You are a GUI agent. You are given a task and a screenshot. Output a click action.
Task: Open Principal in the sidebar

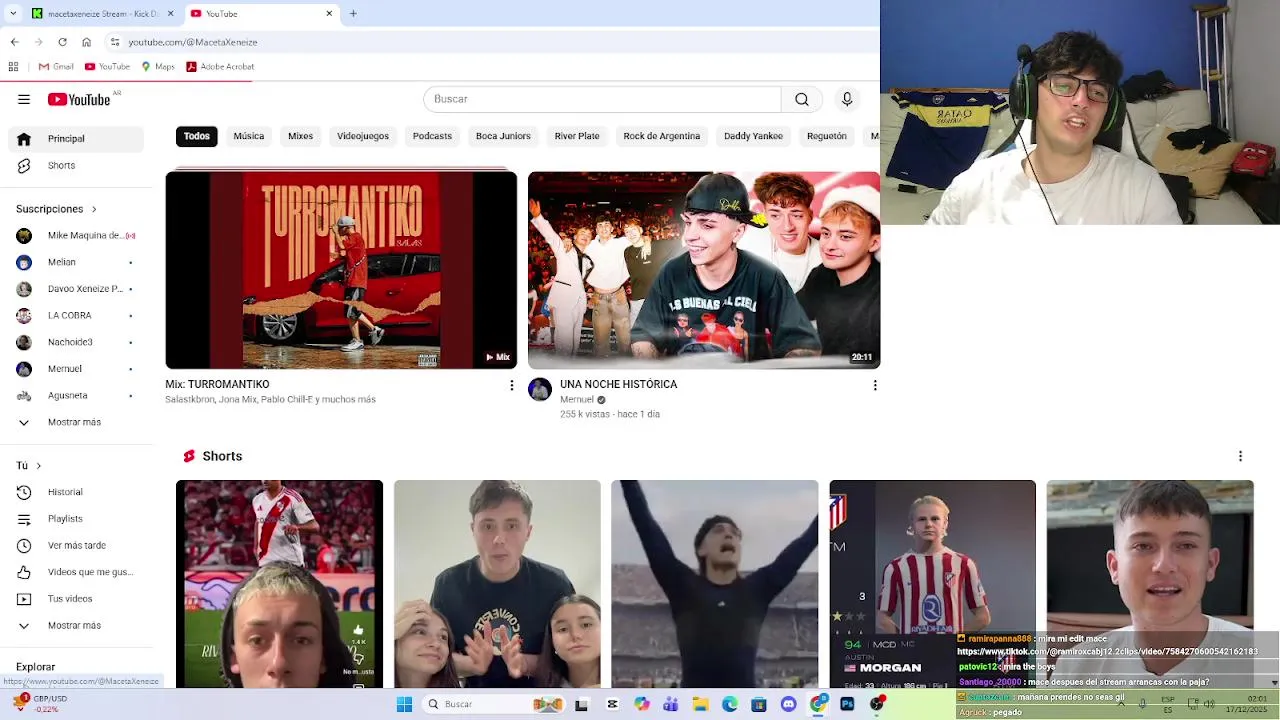point(76,139)
